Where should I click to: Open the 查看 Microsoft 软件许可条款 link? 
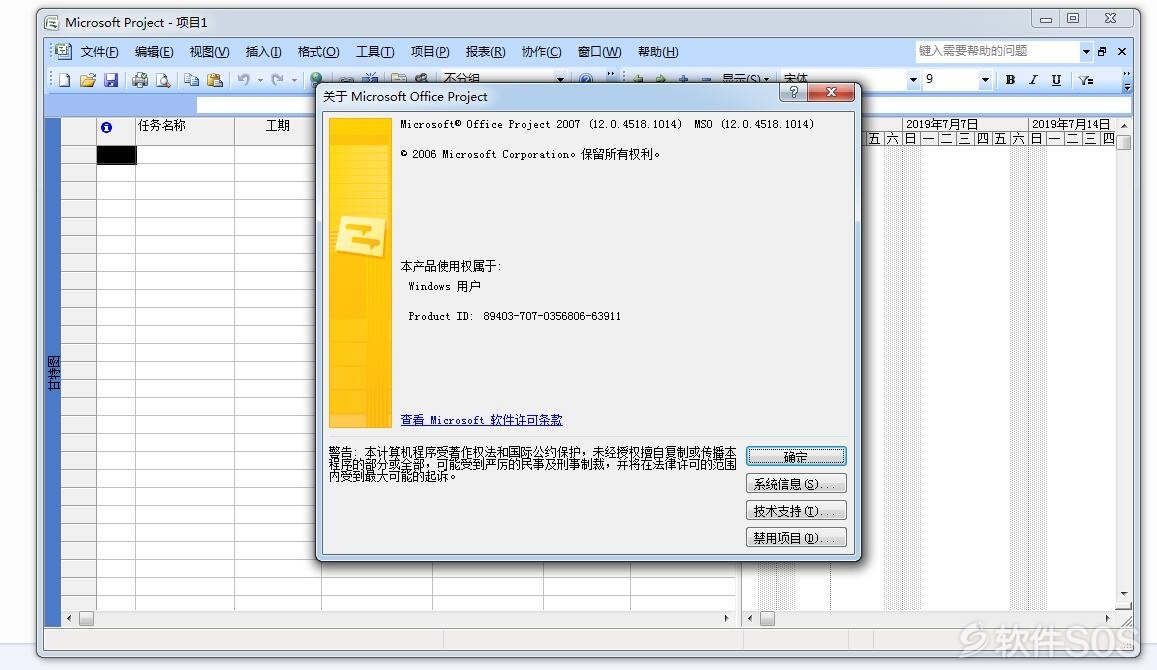point(481,420)
